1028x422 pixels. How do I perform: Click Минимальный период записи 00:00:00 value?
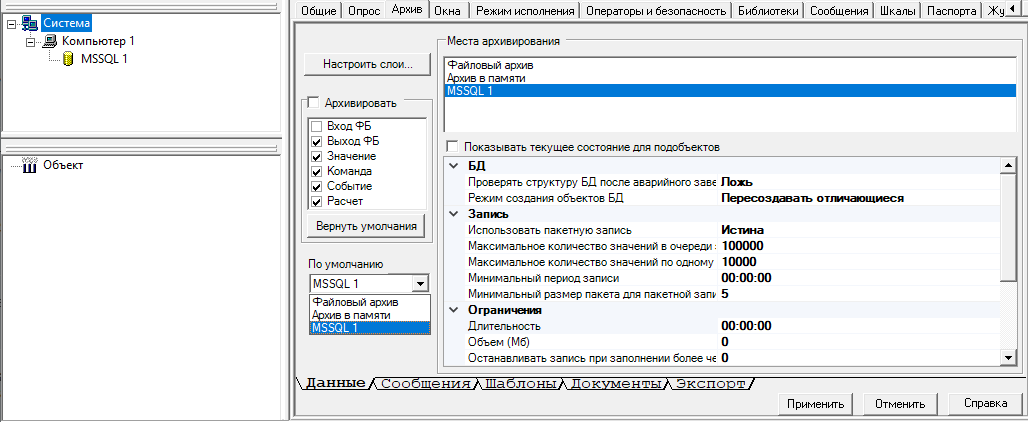click(x=859, y=278)
